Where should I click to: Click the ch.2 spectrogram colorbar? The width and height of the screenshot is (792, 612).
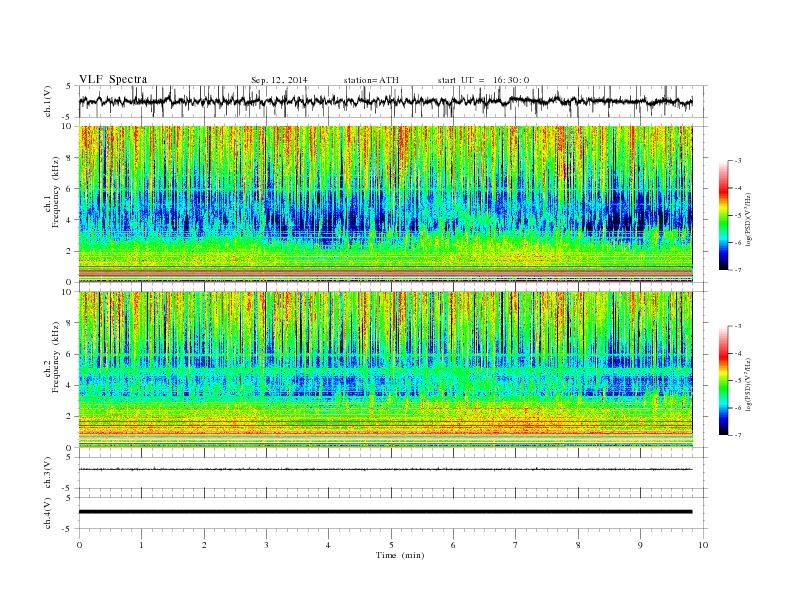723,381
